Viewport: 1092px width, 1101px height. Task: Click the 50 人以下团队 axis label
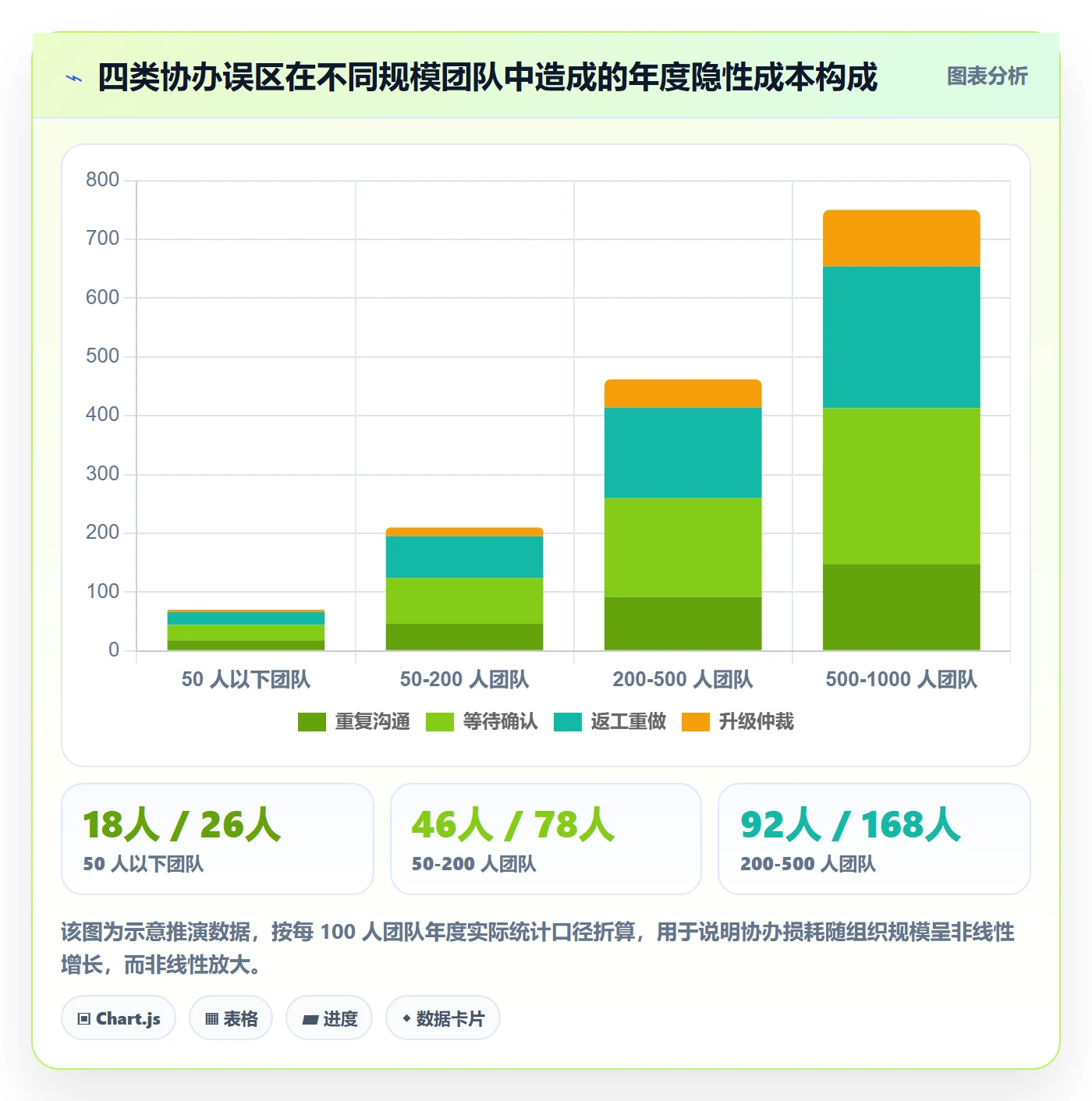246,679
